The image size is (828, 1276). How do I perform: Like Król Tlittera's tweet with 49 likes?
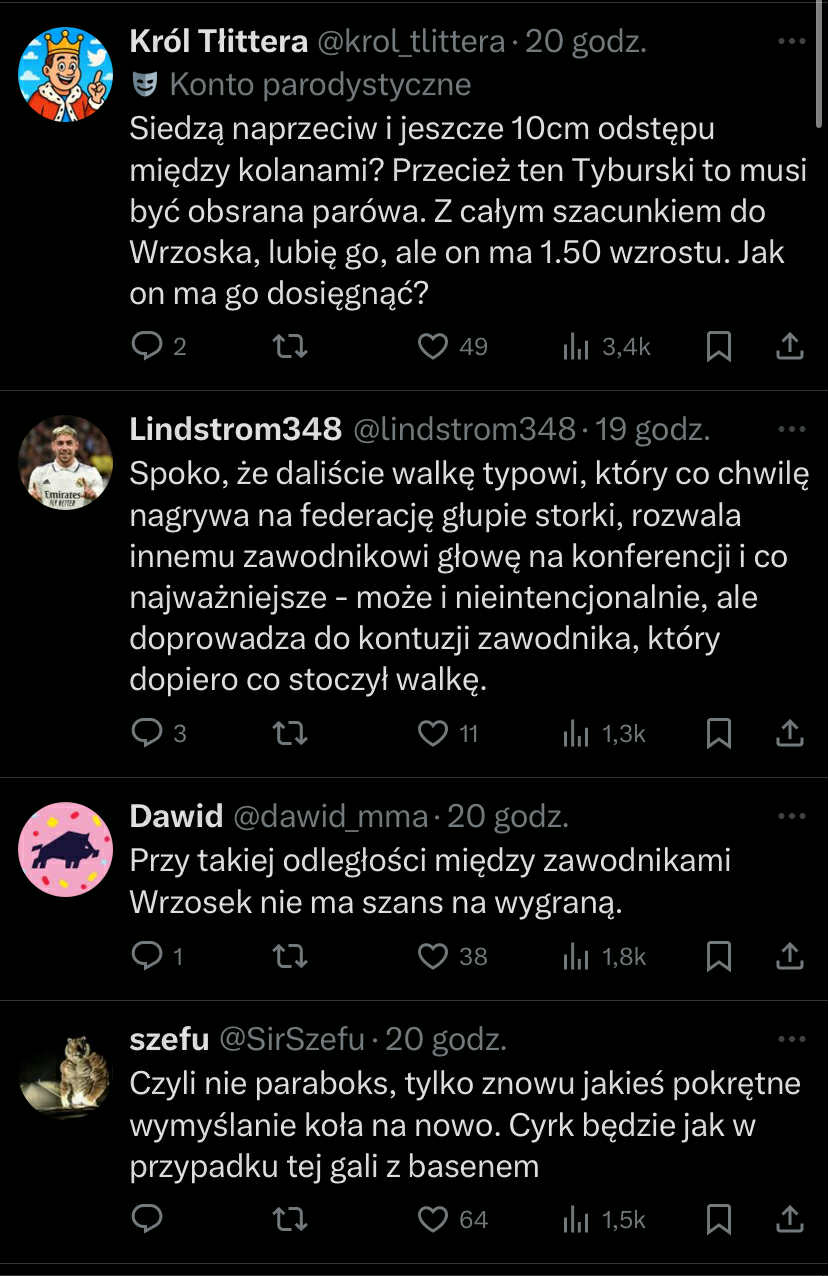pos(432,346)
